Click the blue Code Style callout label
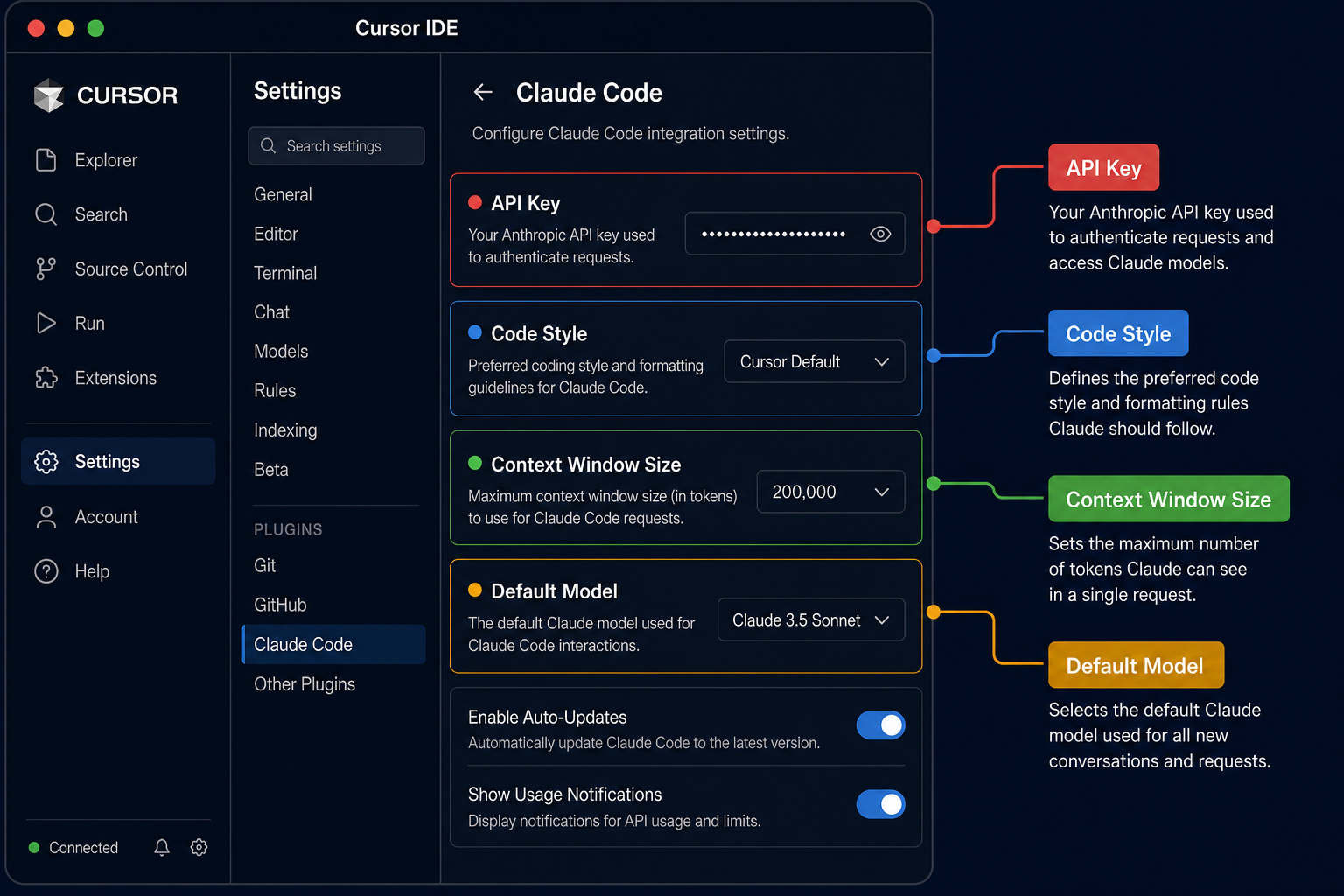 click(x=1118, y=333)
